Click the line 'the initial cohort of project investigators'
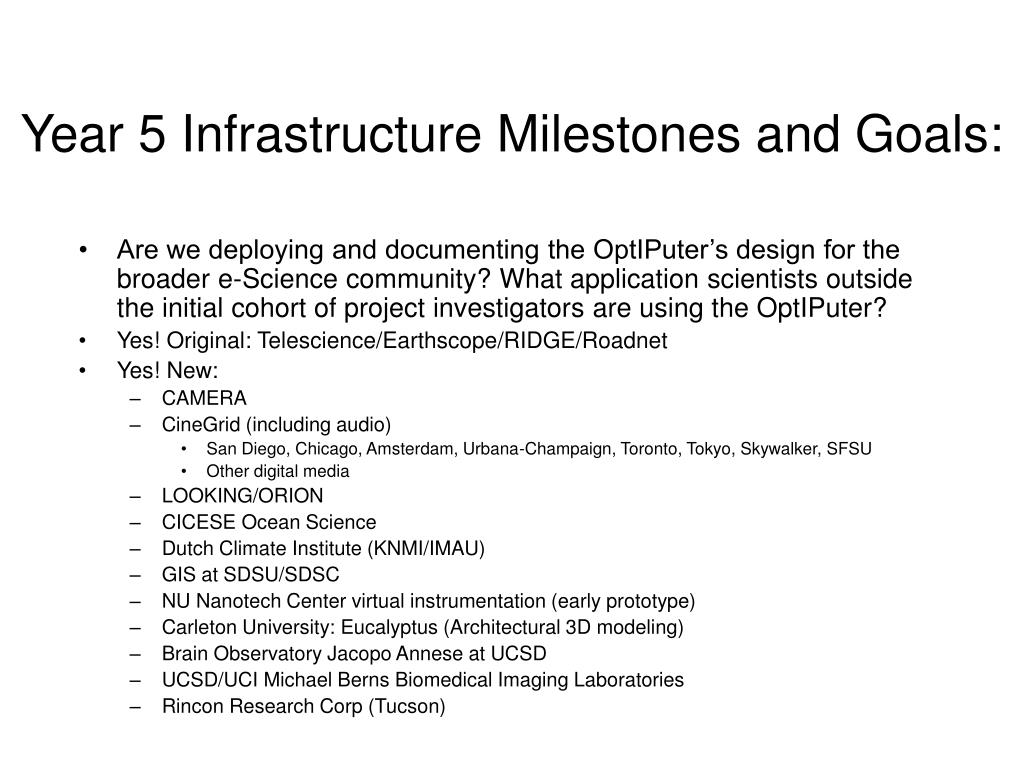 tap(502, 308)
